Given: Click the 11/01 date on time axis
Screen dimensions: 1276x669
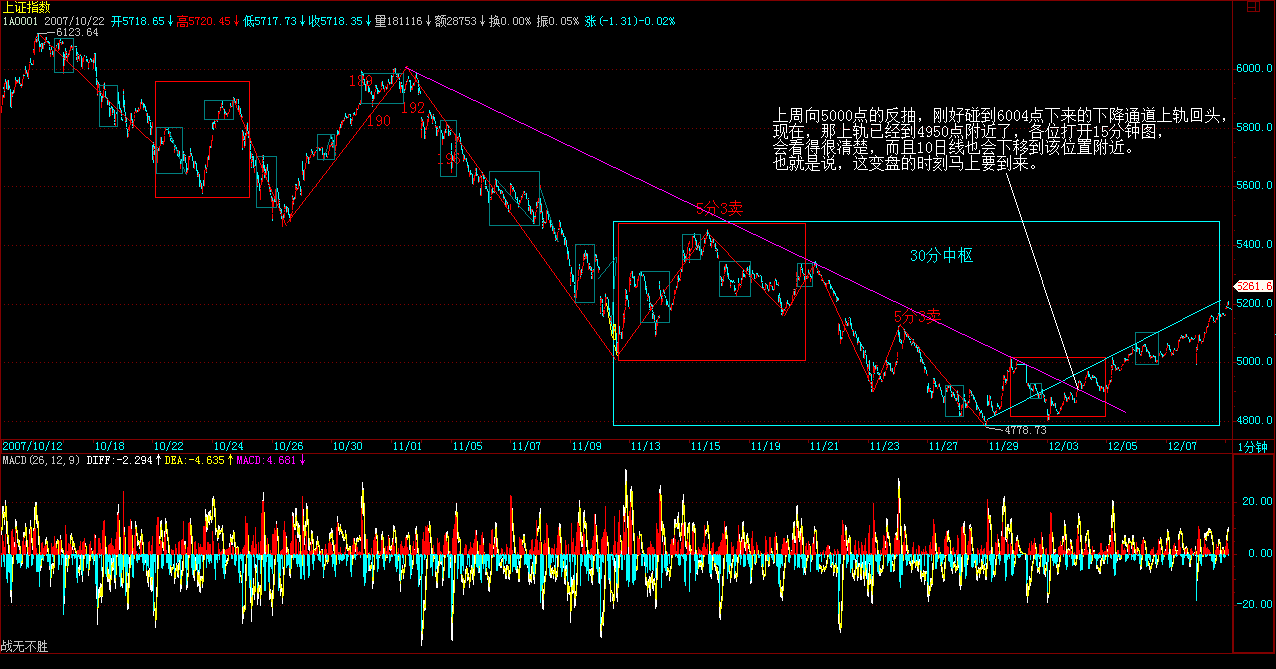Looking at the screenshot, I should coord(407,446).
